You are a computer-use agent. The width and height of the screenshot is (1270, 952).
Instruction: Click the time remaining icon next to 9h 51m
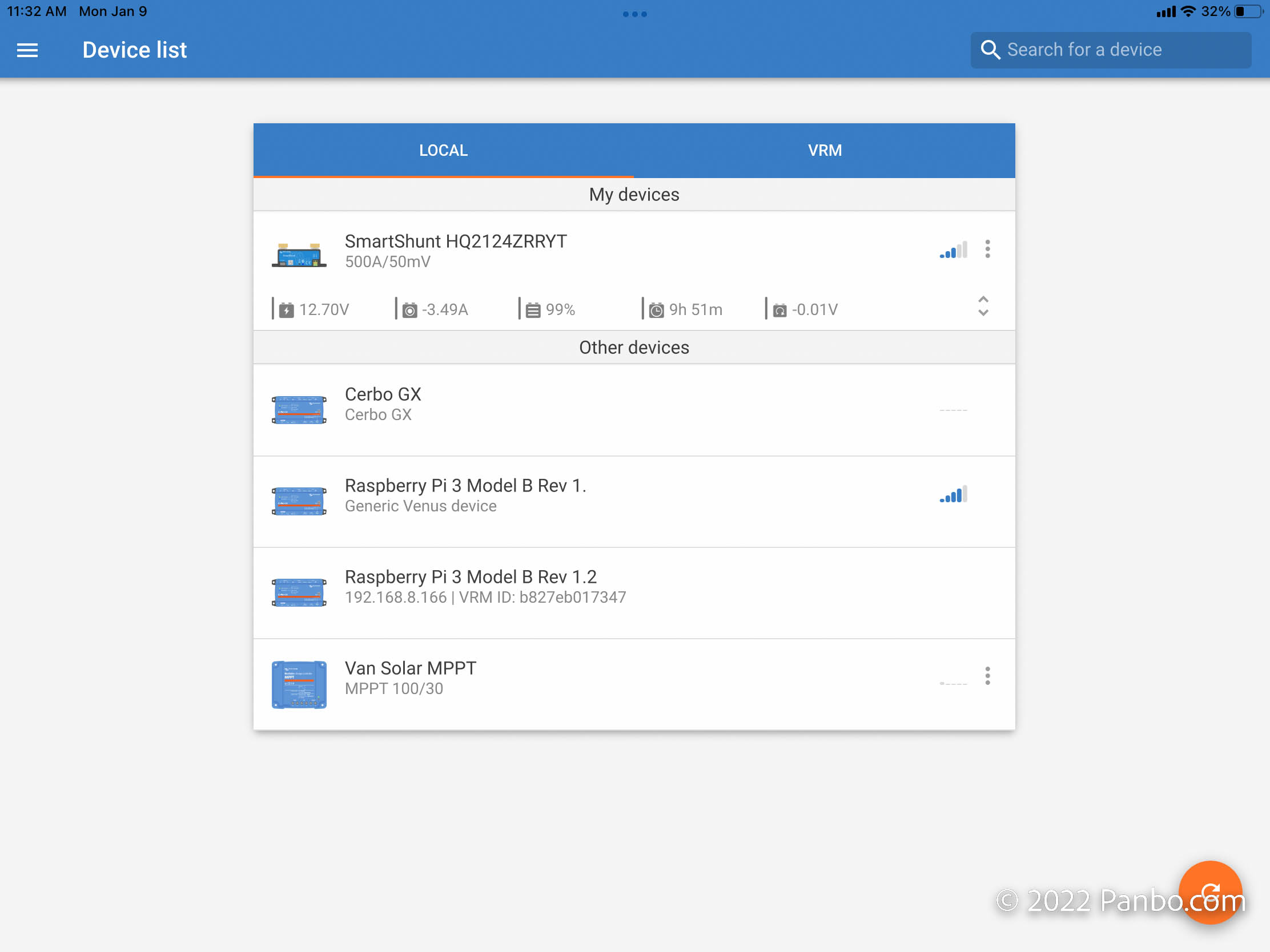click(x=656, y=310)
